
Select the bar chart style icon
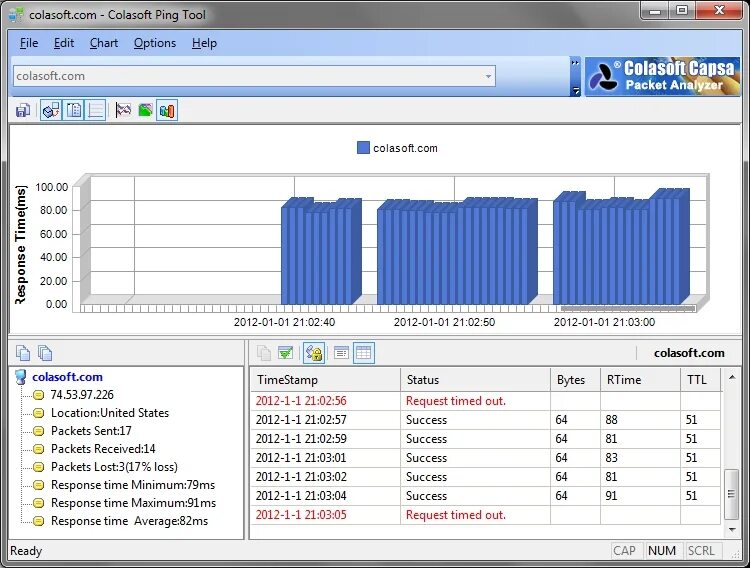[167, 111]
